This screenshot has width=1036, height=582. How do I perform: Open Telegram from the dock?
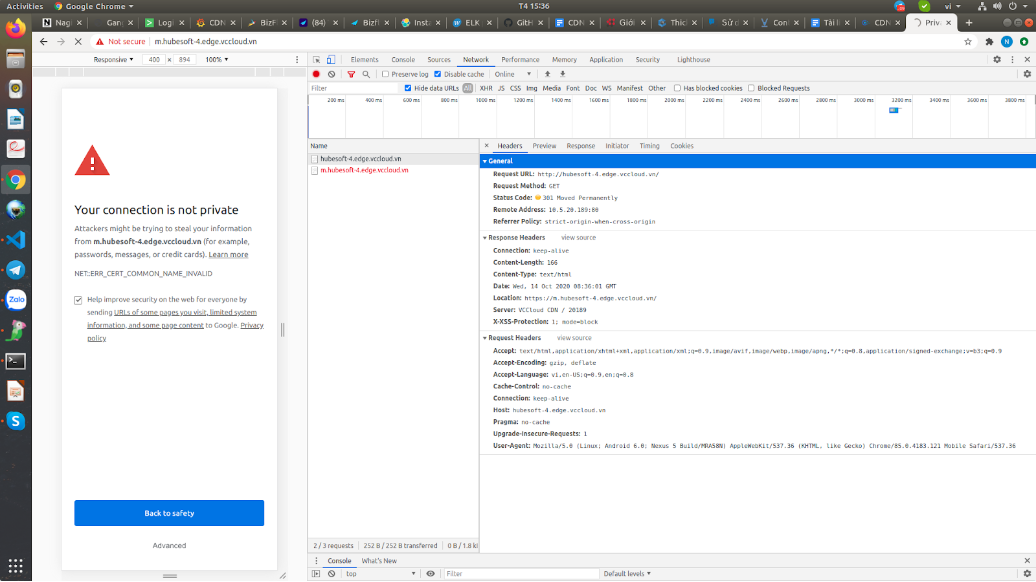coord(16,270)
